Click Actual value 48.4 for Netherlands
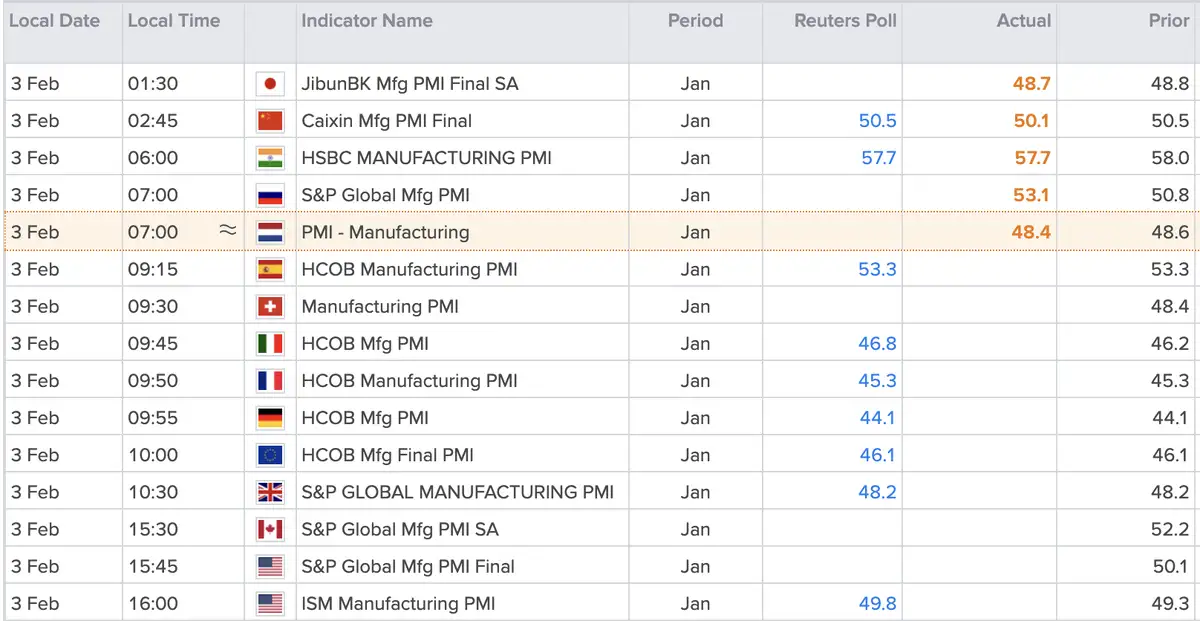 1031,232
